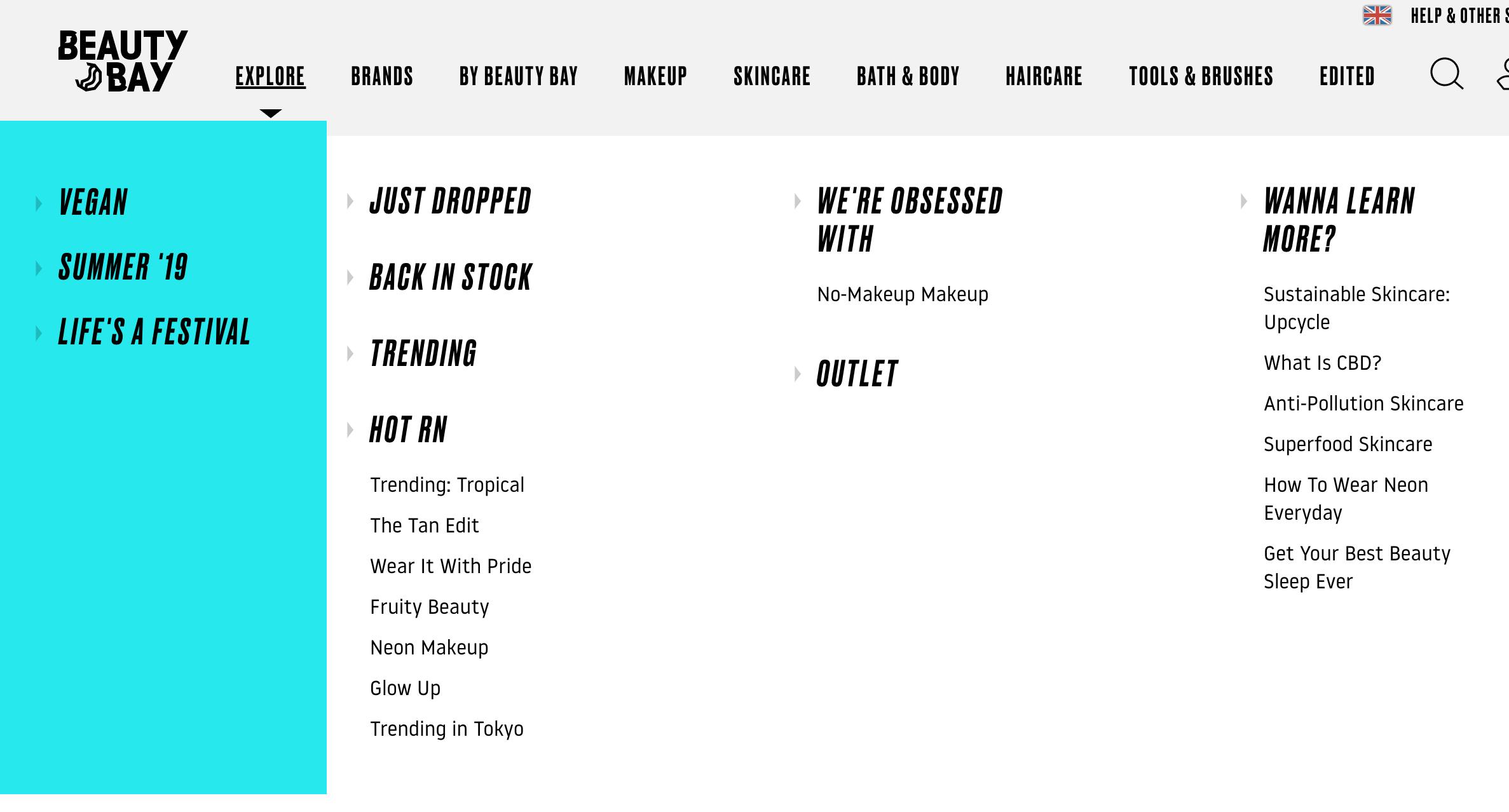Select Skincare in the navigation bar

(772, 76)
